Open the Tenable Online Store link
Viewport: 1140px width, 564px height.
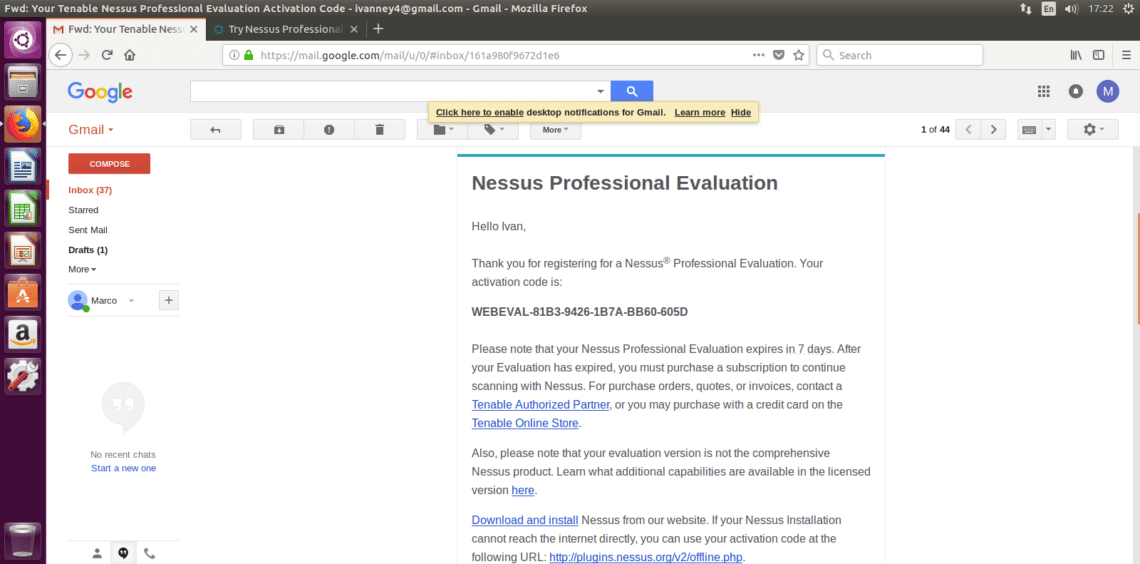click(x=525, y=423)
